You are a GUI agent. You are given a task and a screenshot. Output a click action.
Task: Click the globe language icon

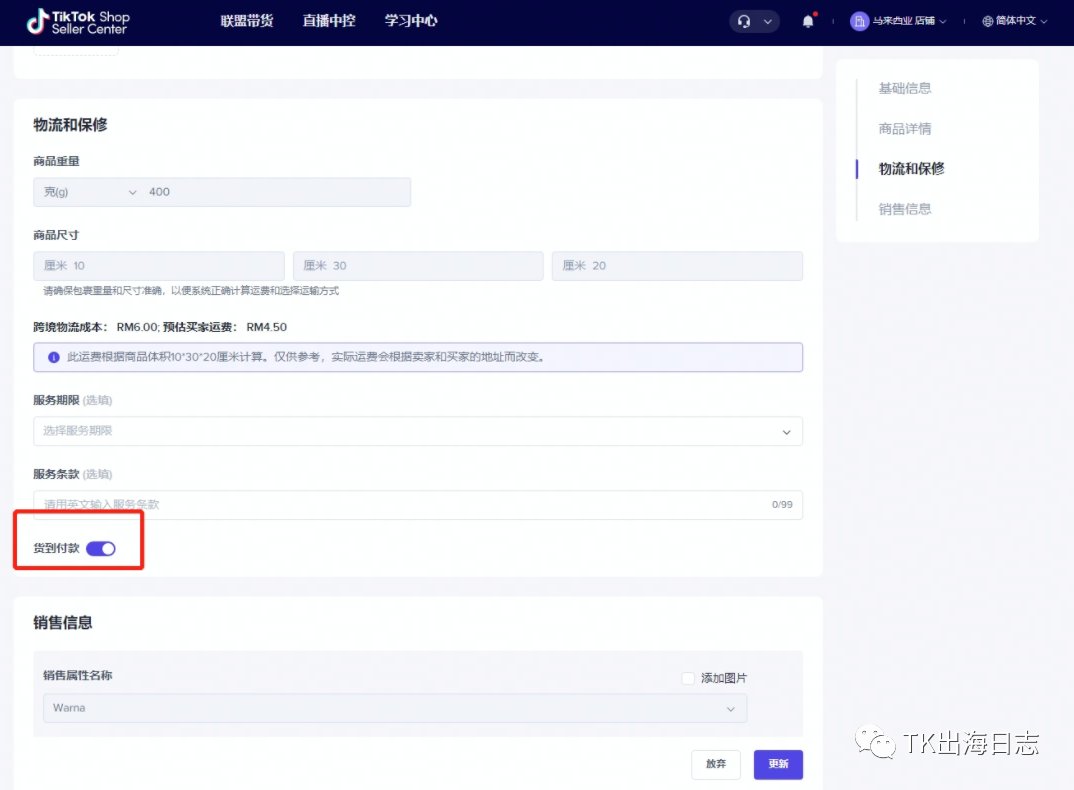[x=988, y=21]
